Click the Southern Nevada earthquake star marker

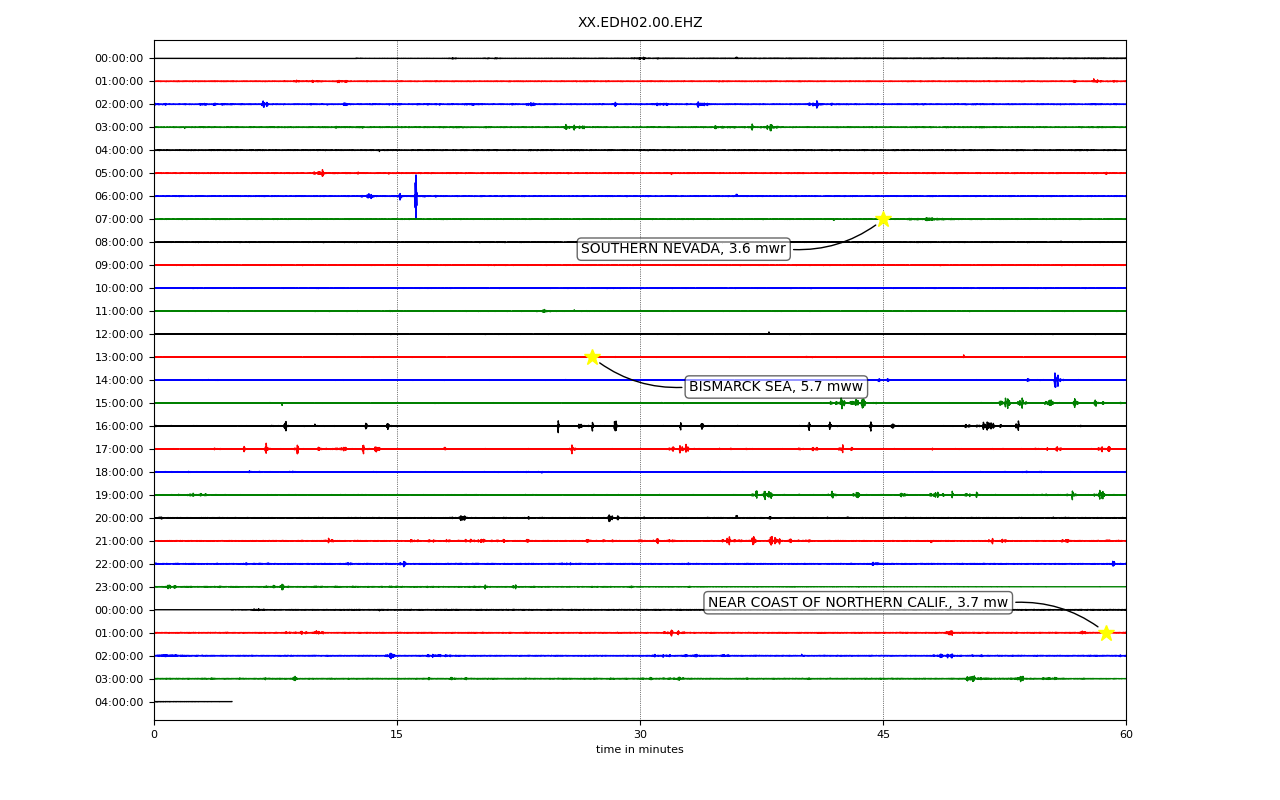883,219
